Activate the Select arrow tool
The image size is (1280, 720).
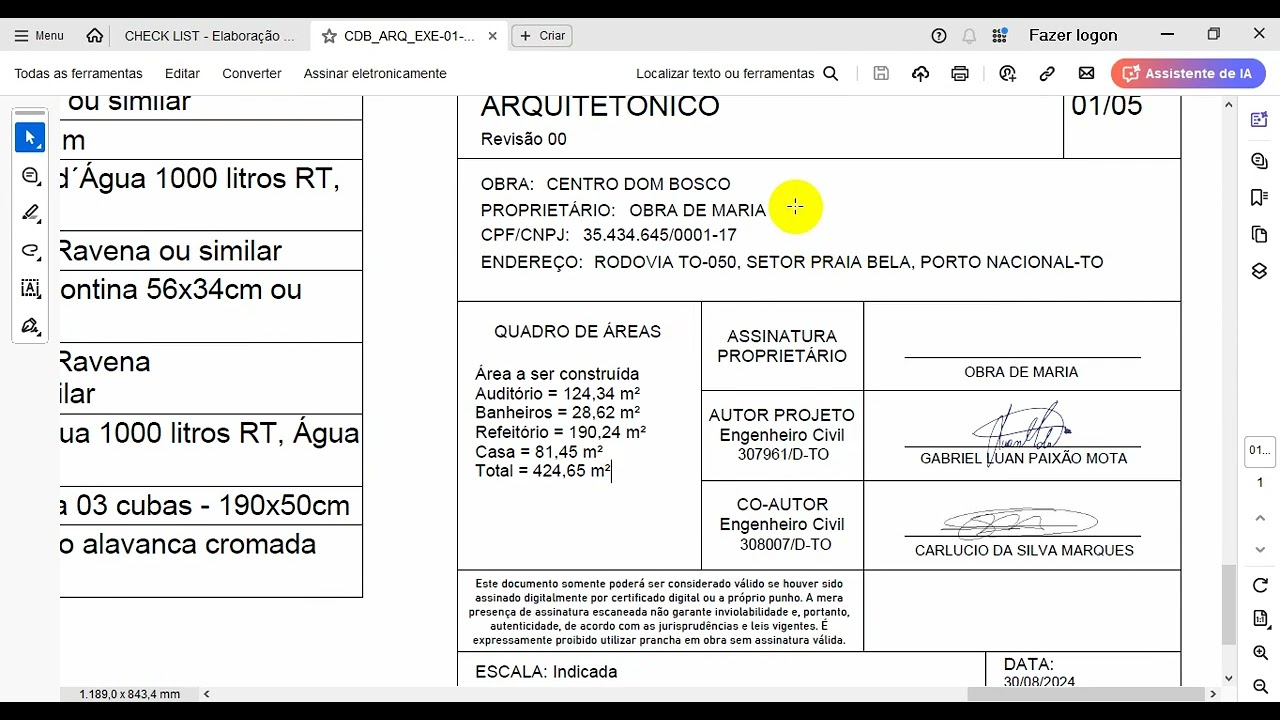[30, 138]
